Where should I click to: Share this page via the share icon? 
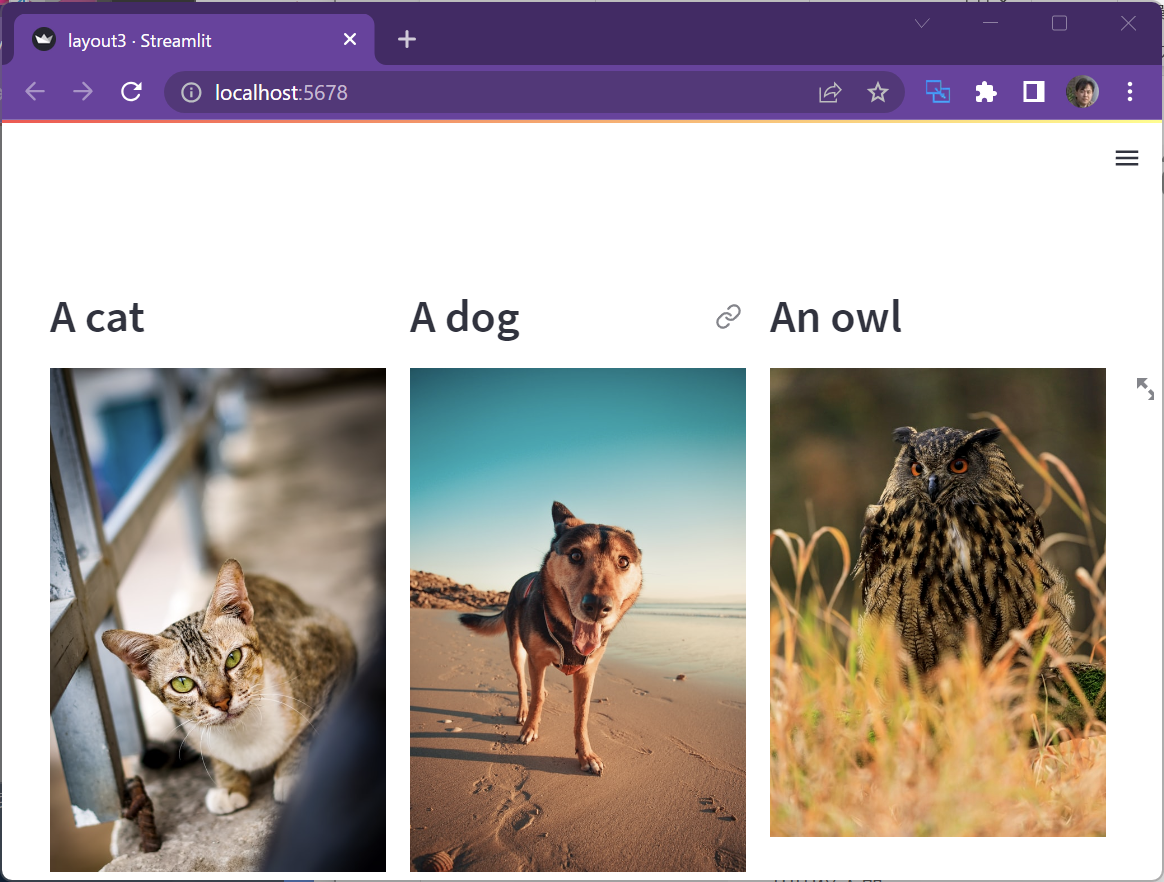click(x=830, y=93)
